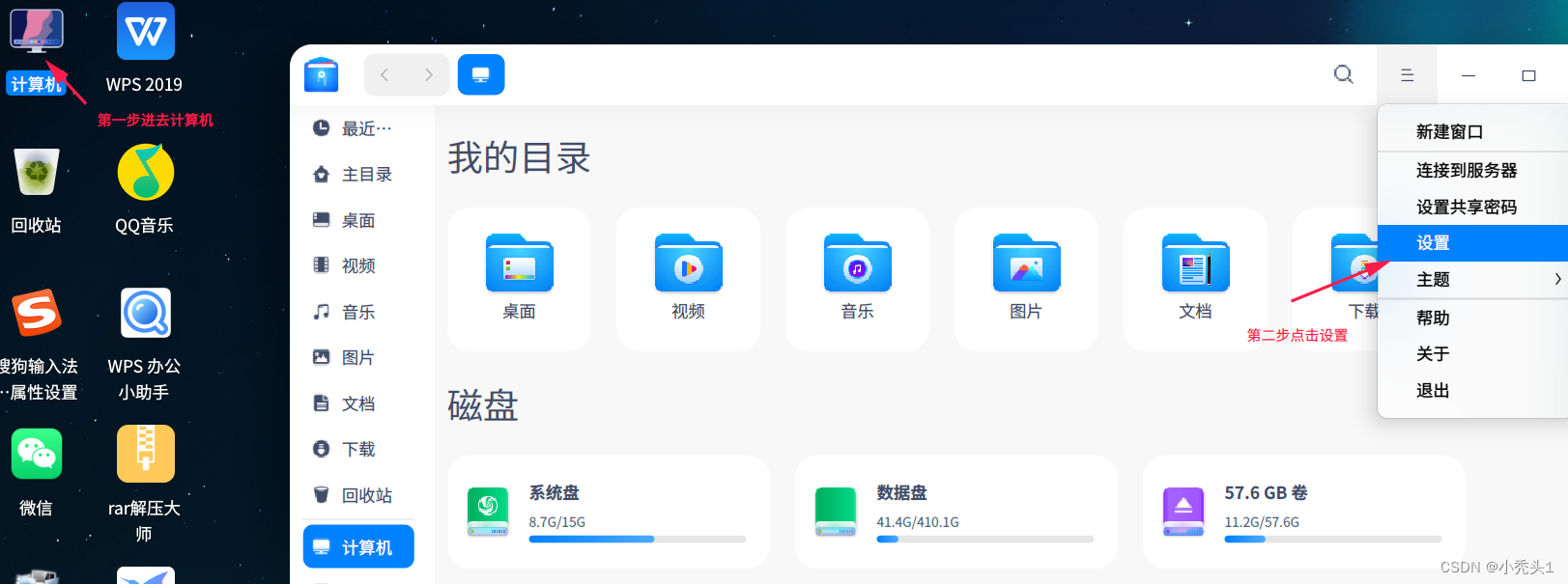Click the 11.2G/57.6G usage text
The height and width of the screenshot is (584, 1568).
click(1262, 522)
